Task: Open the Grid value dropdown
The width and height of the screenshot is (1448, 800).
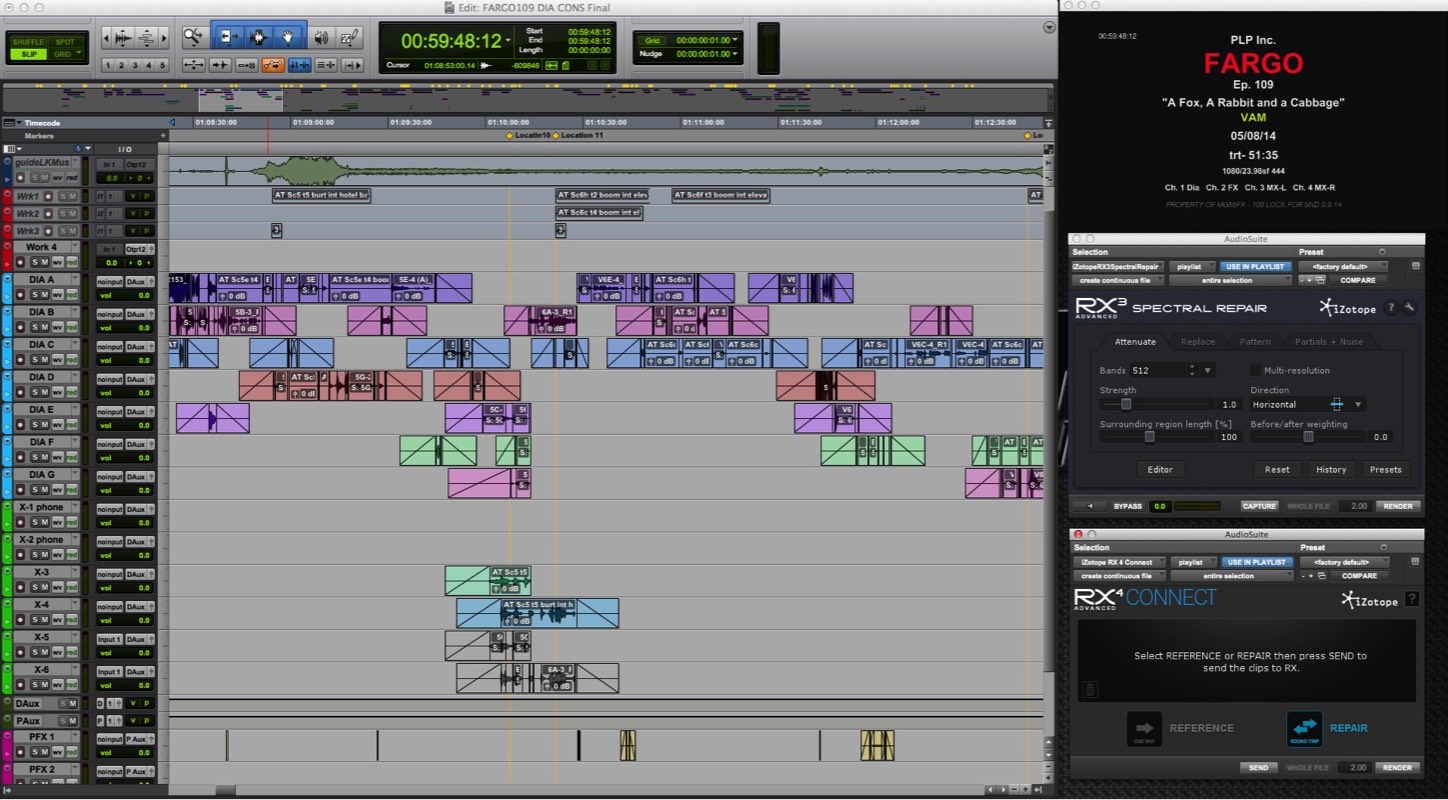Action: pos(736,40)
